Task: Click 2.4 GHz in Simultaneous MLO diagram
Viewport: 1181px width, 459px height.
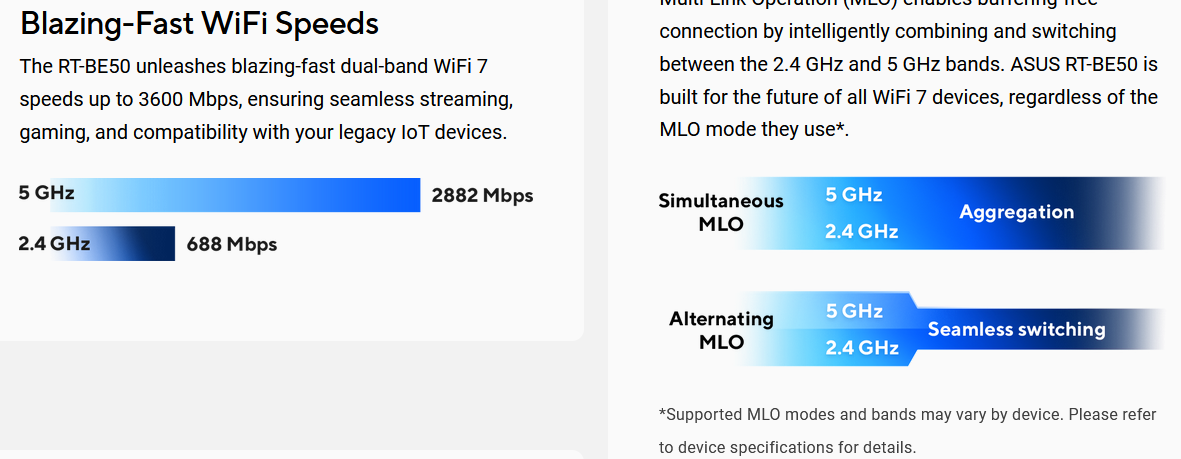Action: (862, 231)
